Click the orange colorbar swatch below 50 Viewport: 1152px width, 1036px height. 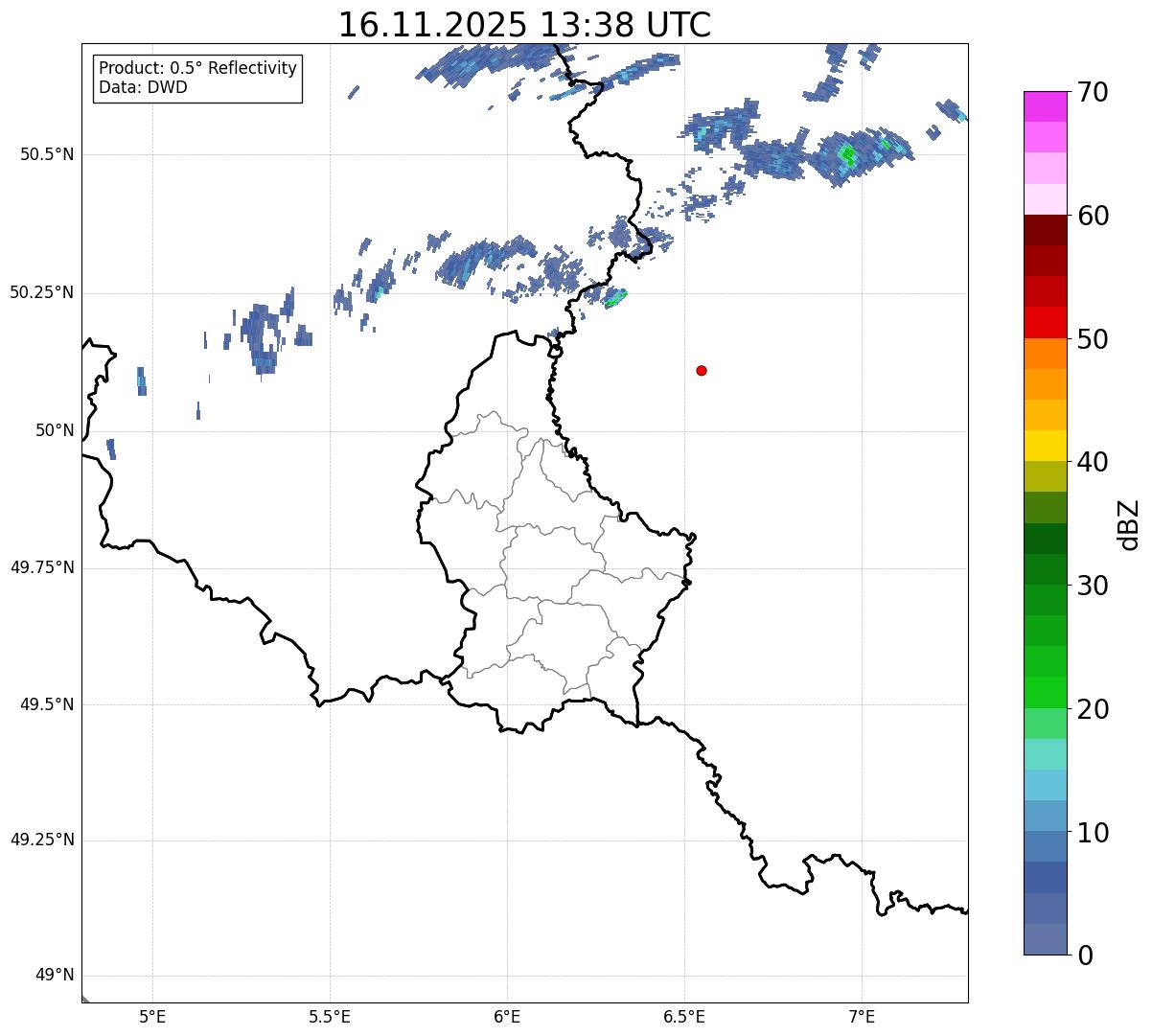click(1045, 354)
